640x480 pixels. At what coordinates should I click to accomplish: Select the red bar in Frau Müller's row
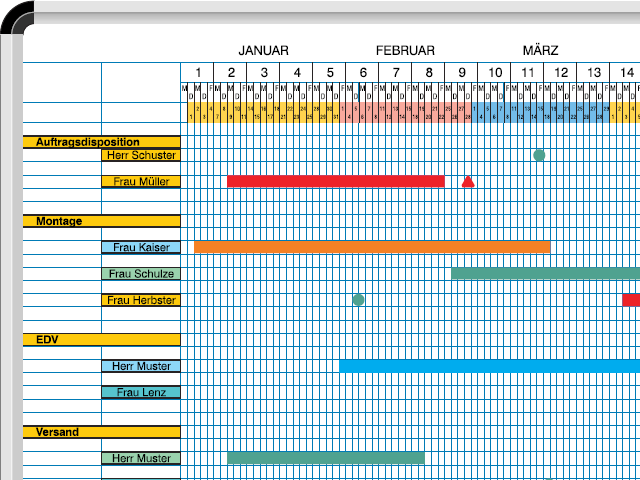pyautogui.click(x=335, y=181)
